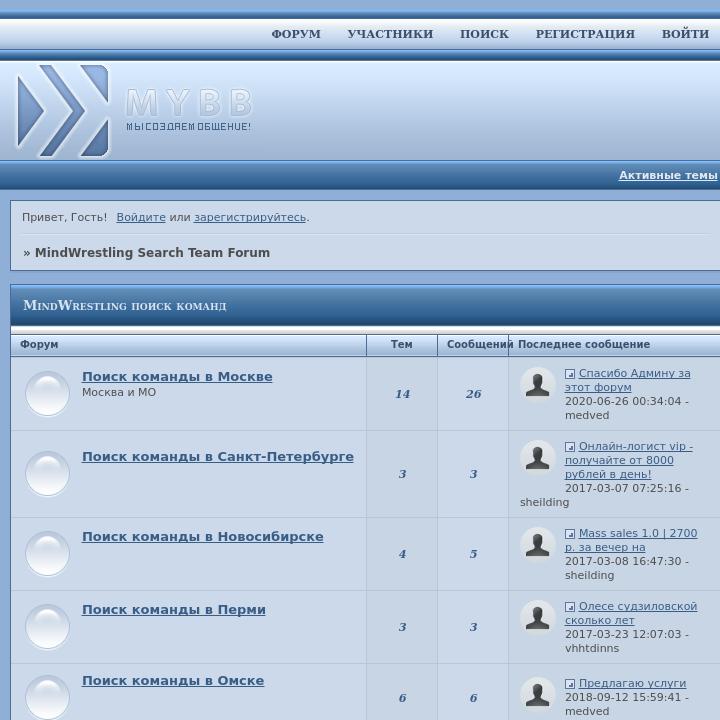Click timestamp 2018-09-12 15:59:41
The height and width of the screenshot is (720, 720).
[623, 697]
